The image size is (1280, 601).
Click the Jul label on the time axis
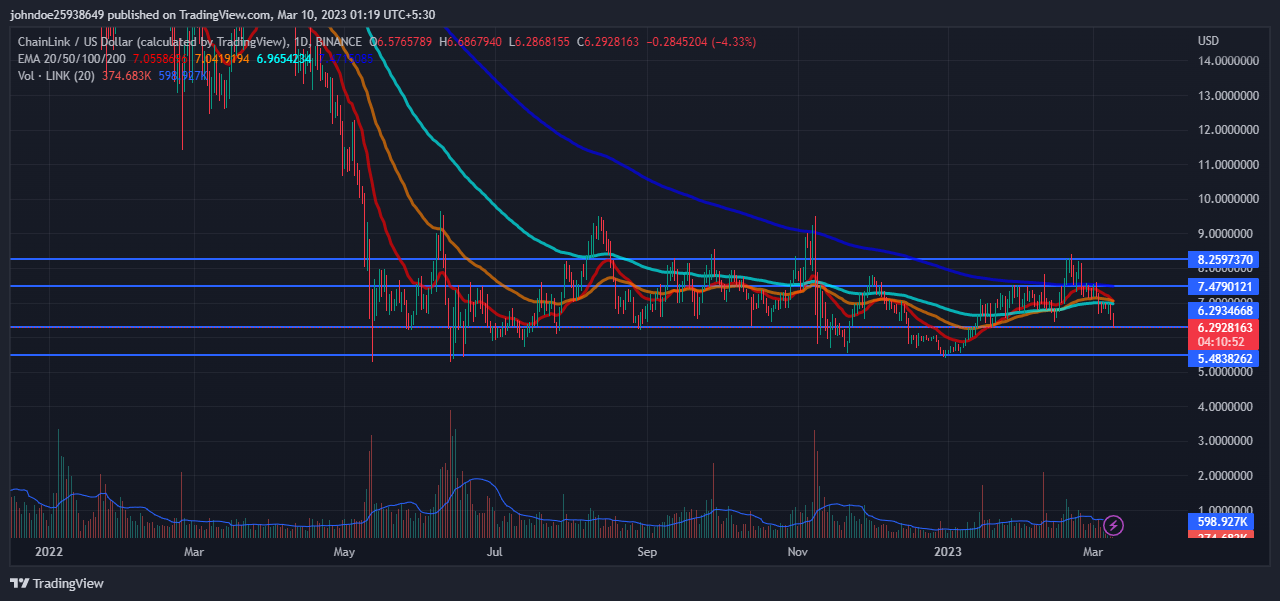pos(494,551)
